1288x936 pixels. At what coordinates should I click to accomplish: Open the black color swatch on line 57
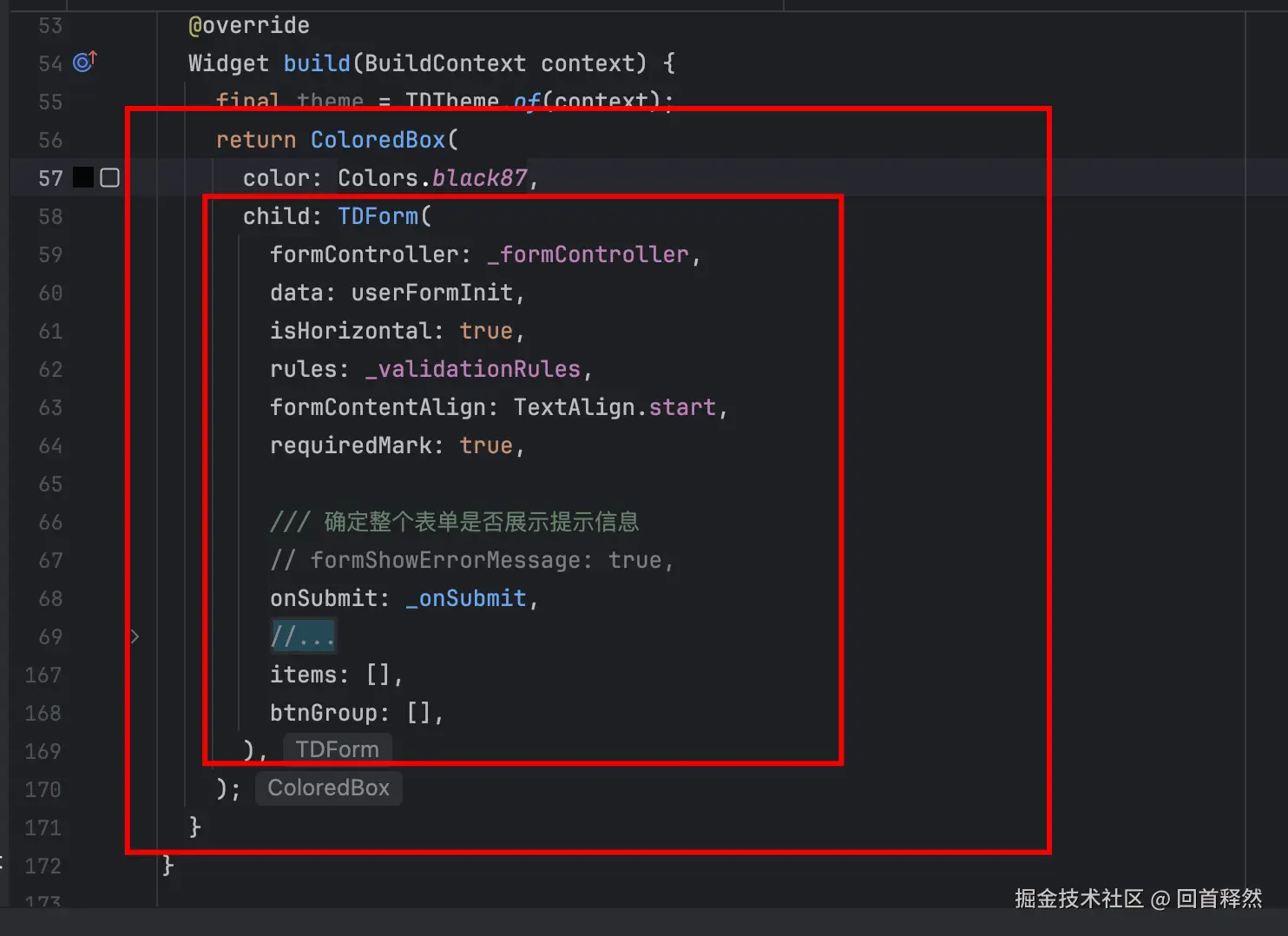83,178
